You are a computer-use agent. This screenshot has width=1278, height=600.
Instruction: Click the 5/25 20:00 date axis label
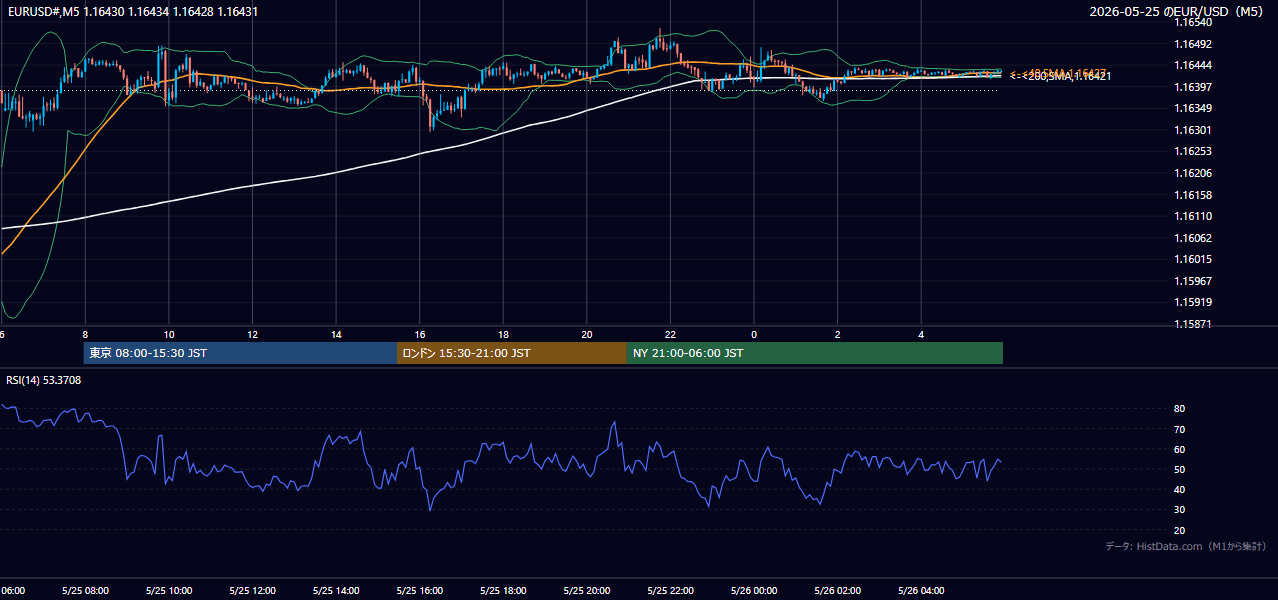[x=587, y=590]
